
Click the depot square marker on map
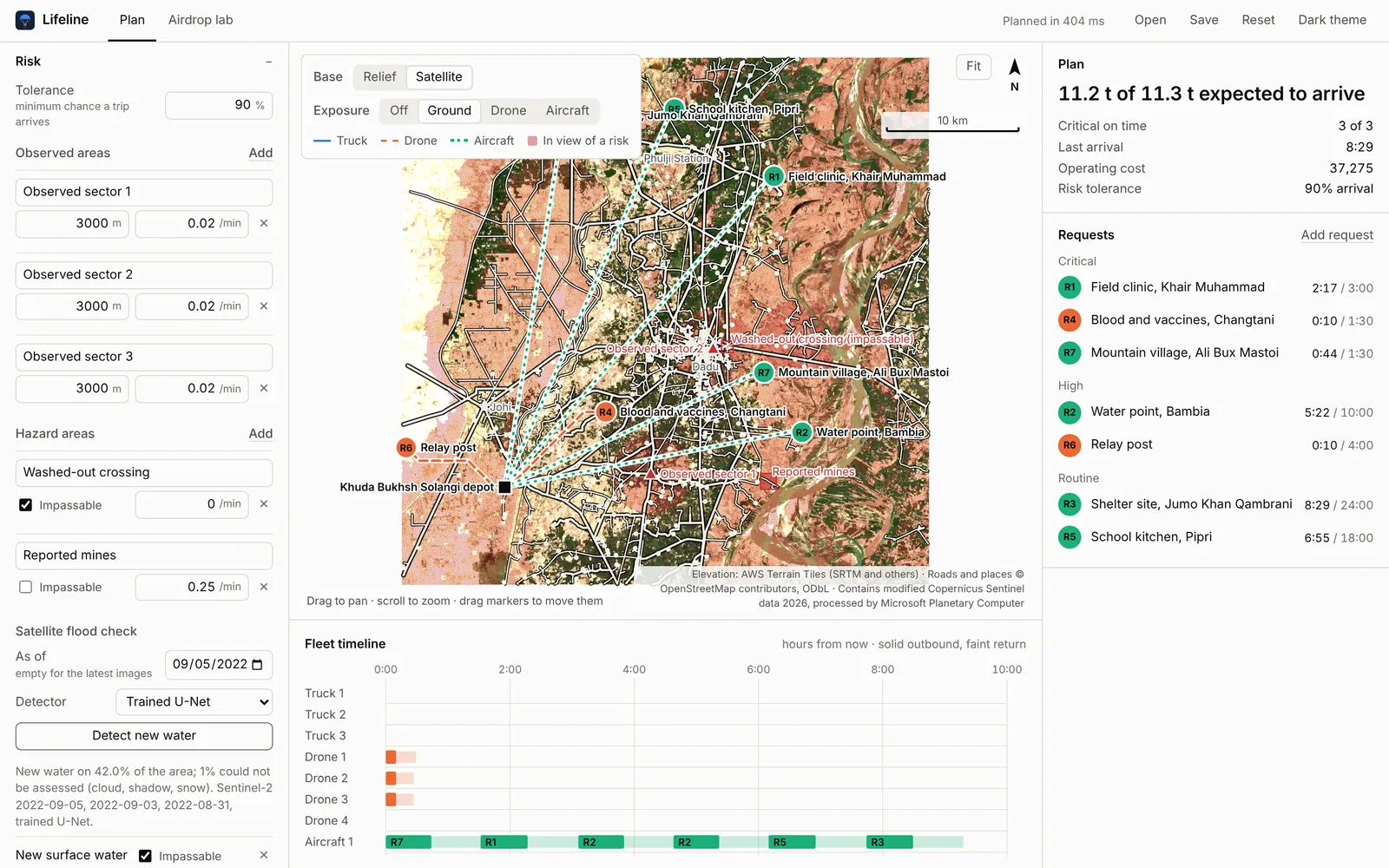[504, 487]
